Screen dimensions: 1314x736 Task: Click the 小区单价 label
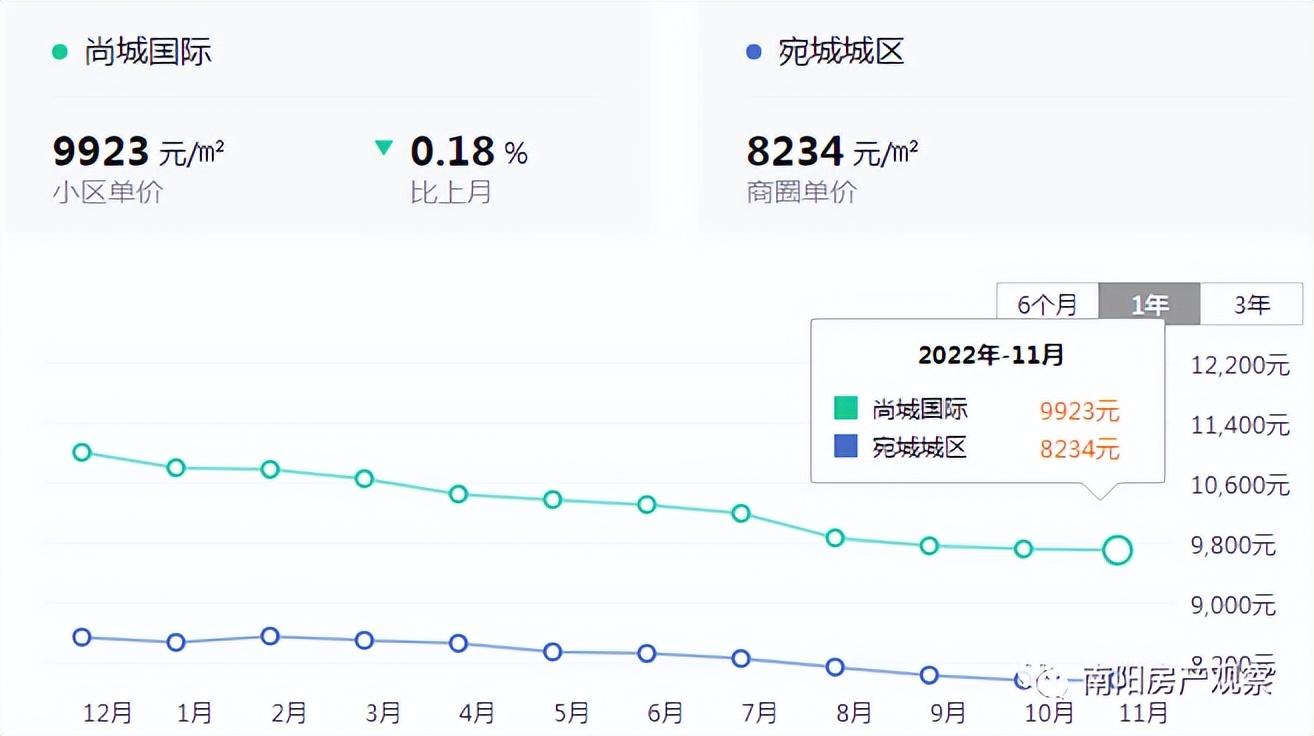pos(107,192)
